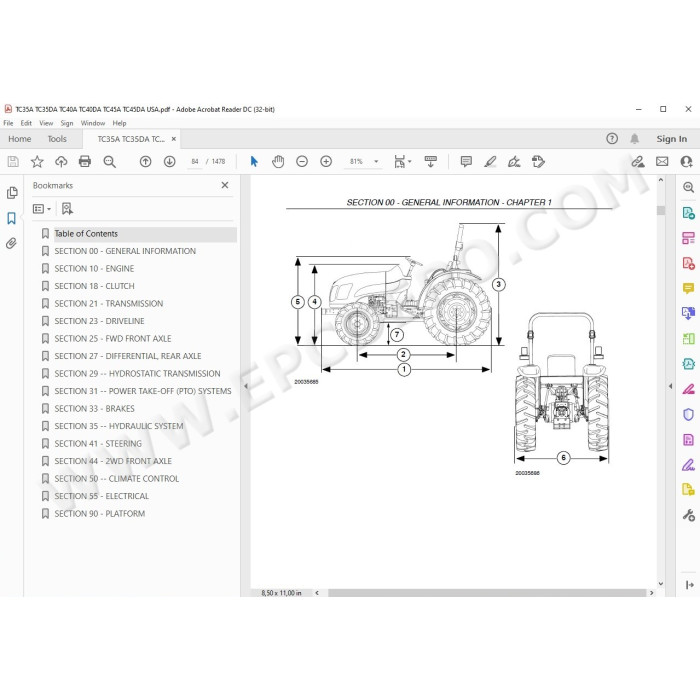Select the Hand pan tool
Viewport: 700px width, 700px height.
[x=278, y=161]
